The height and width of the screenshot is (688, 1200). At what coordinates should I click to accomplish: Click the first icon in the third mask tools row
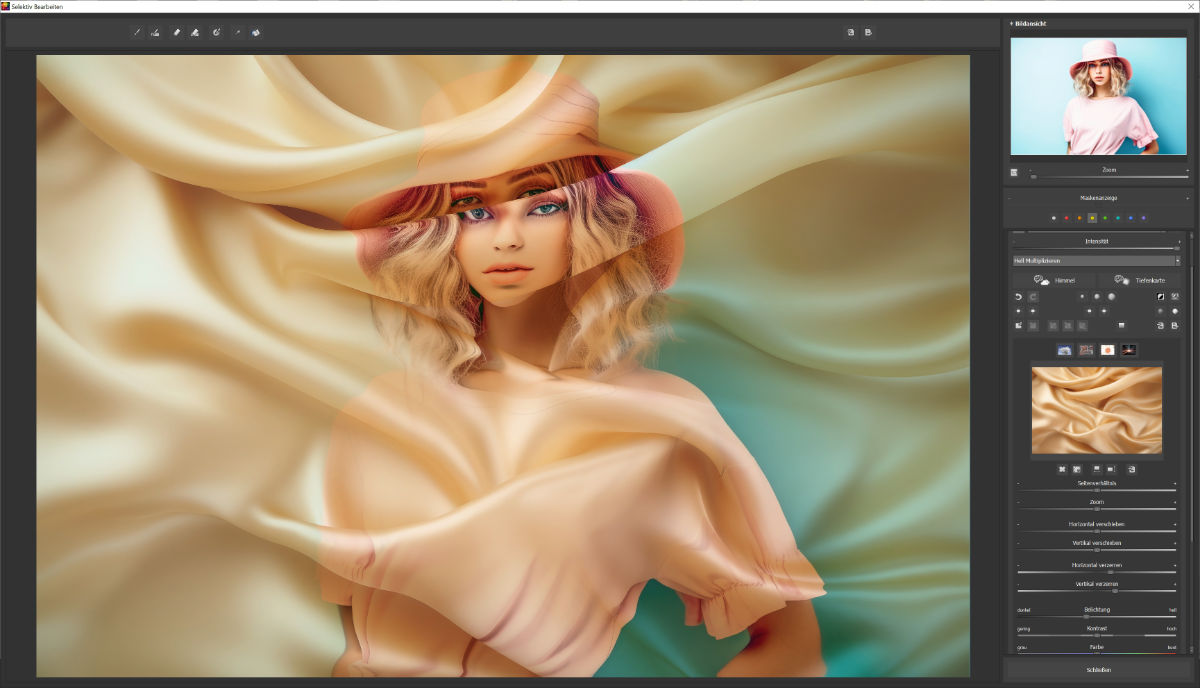click(x=1019, y=325)
